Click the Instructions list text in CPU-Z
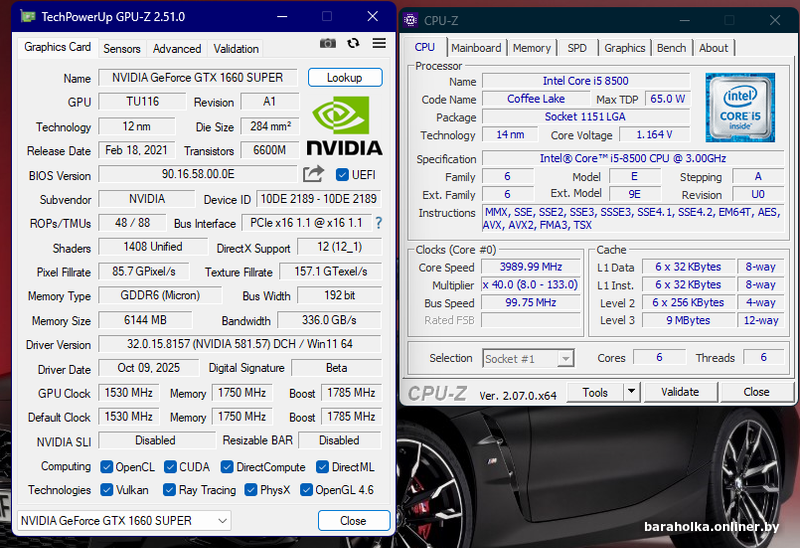 coord(633,218)
